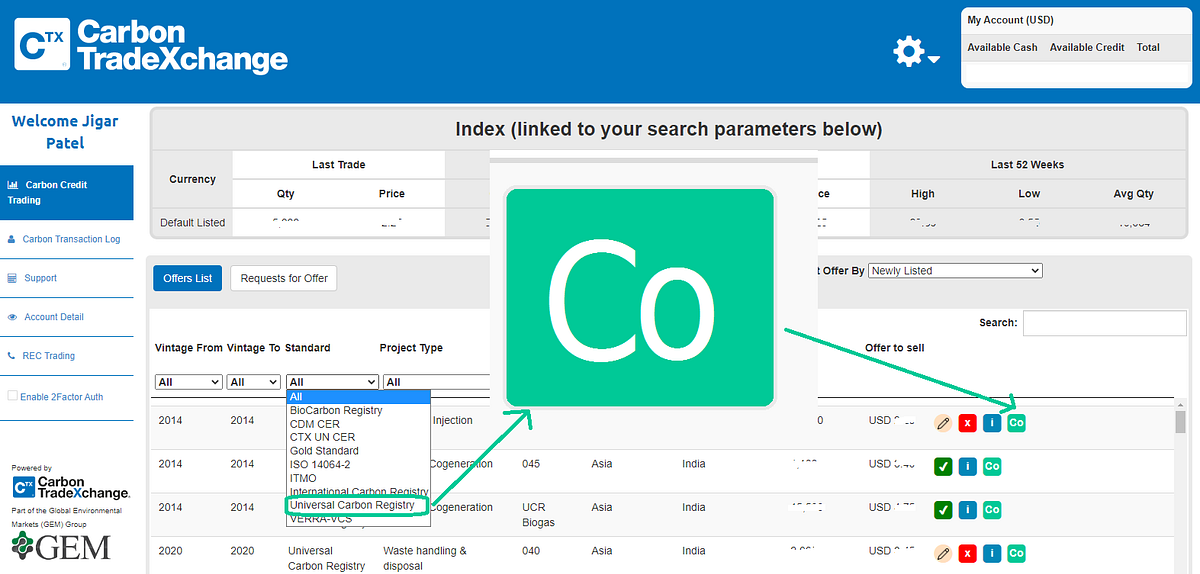Click the Welcome Jigar Patel heading
This screenshot has width=1200, height=574.
tap(65, 132)
